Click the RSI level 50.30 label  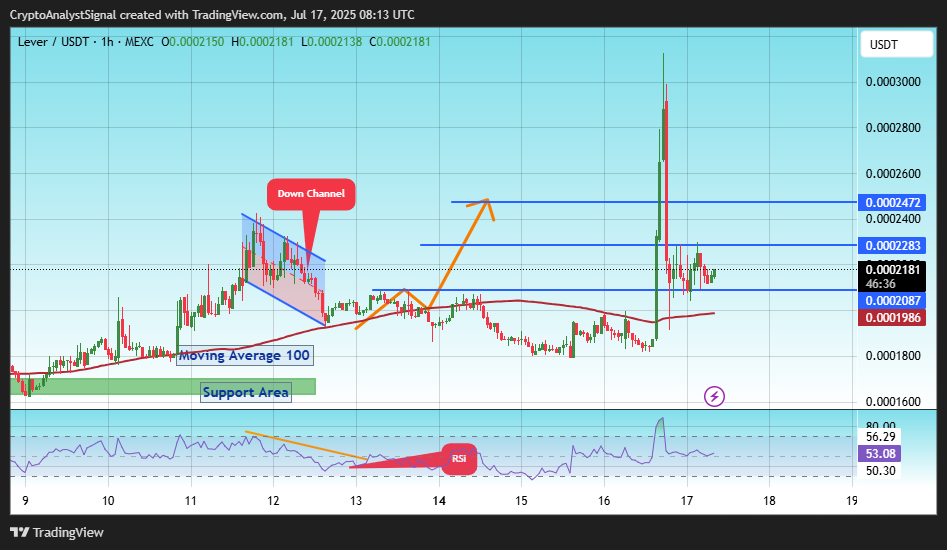[880, 470]
